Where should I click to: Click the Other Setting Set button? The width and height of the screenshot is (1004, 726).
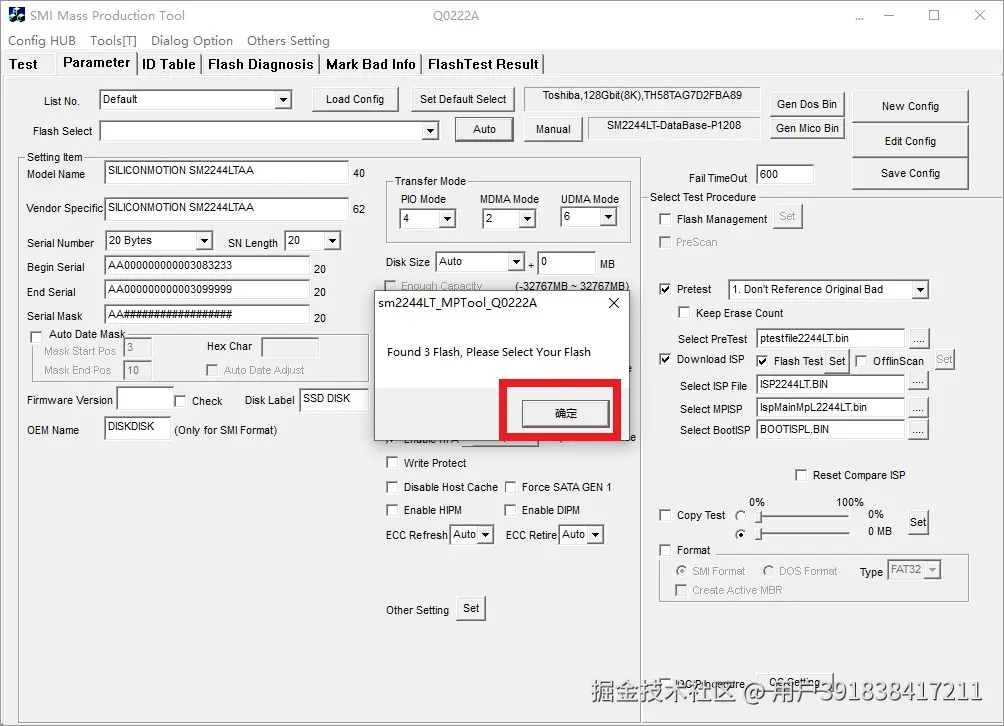point(471,608)
